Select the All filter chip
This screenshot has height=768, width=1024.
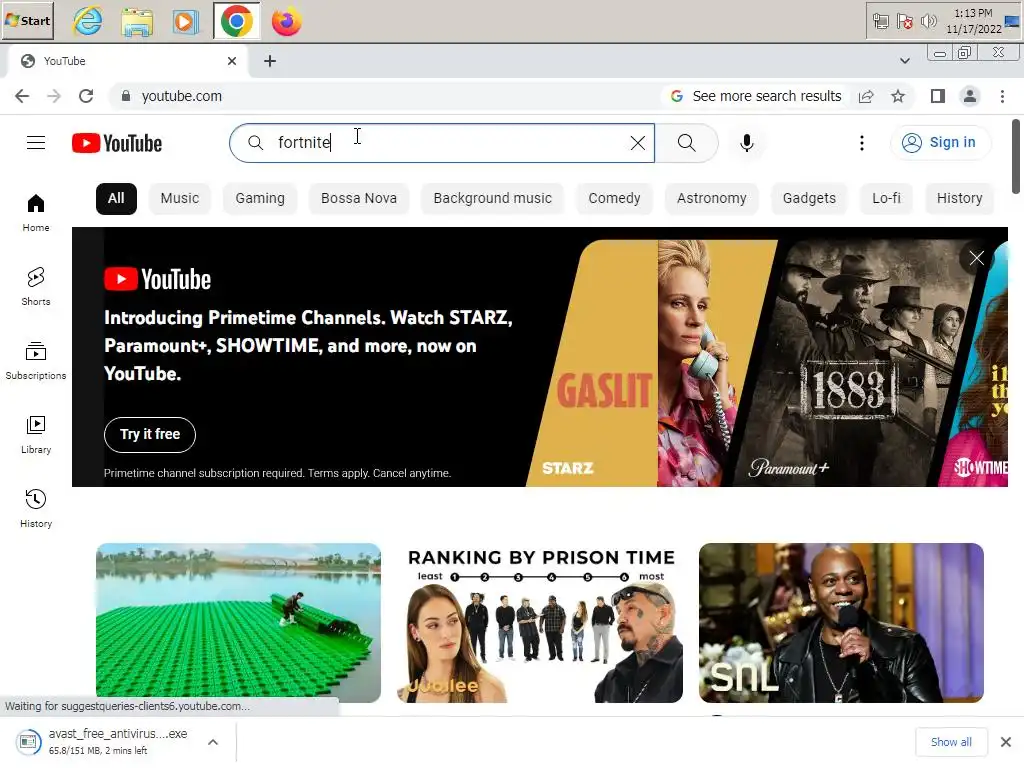pyautogui.click(x=116, y=199)
